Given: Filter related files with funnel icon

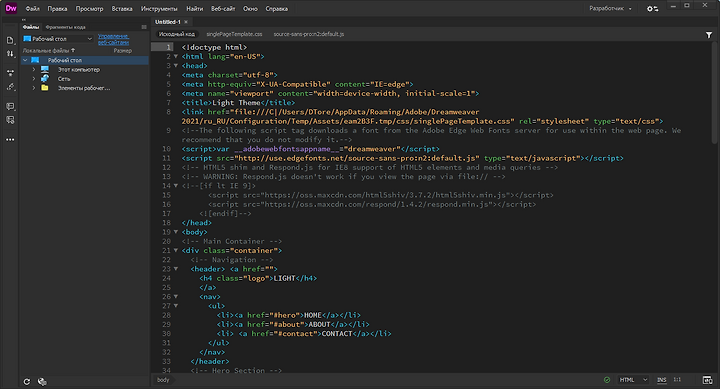Looking at the screenshot, I should tap(709, 34).
